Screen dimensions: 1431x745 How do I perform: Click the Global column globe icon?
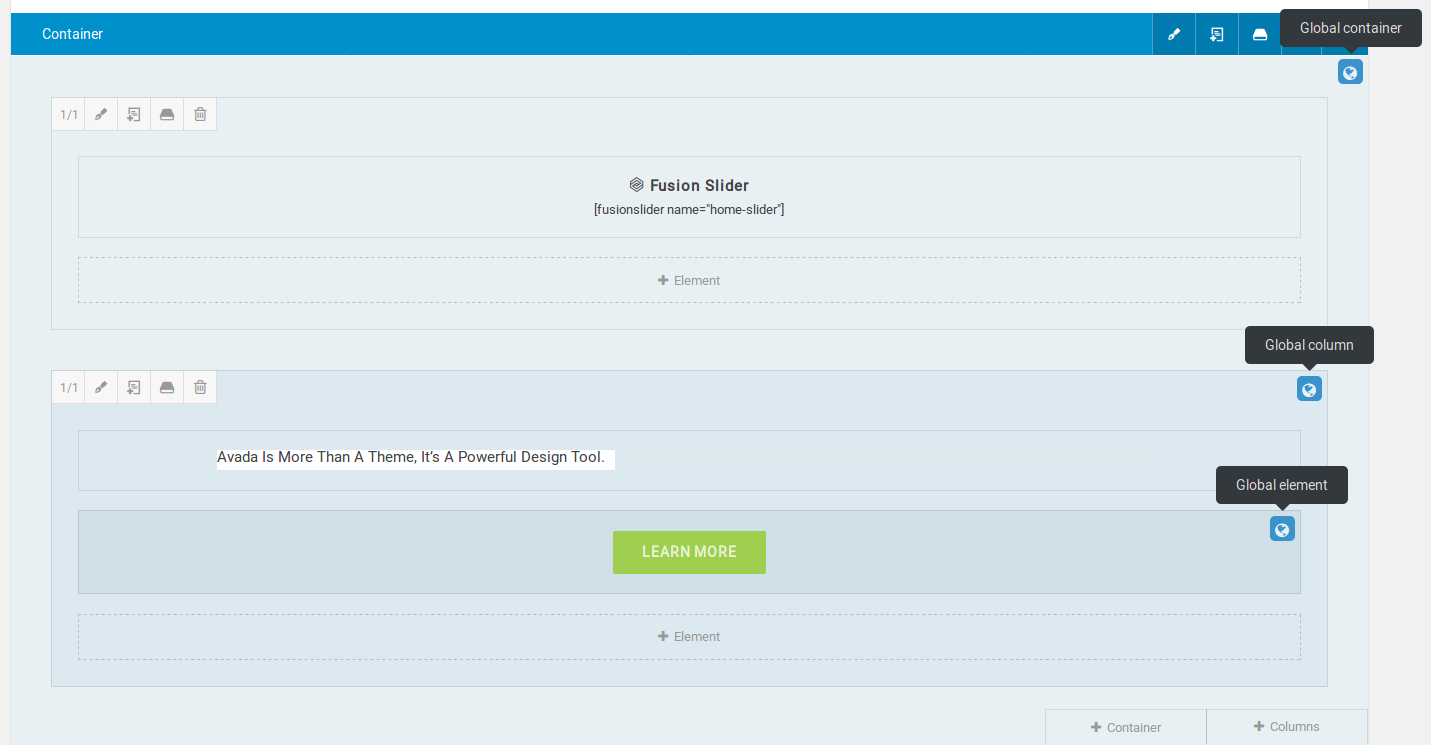pyautogui.click(x=1309, y=390)
